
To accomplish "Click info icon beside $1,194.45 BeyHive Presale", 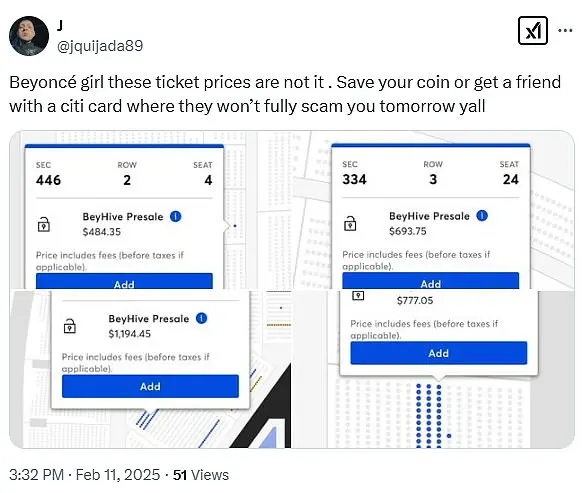I will 201,318.
